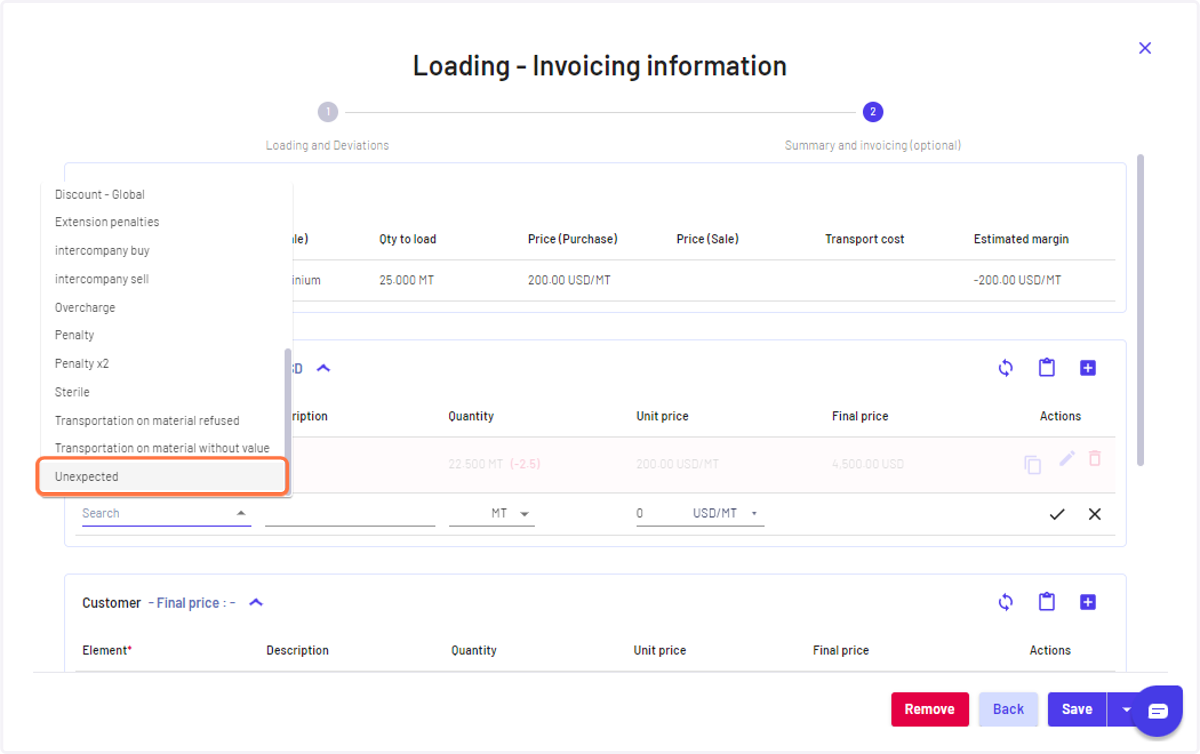Collapse the Customer section chevron
The height and width of the screenshot is (754, 1200).
(x=256, y=603)
